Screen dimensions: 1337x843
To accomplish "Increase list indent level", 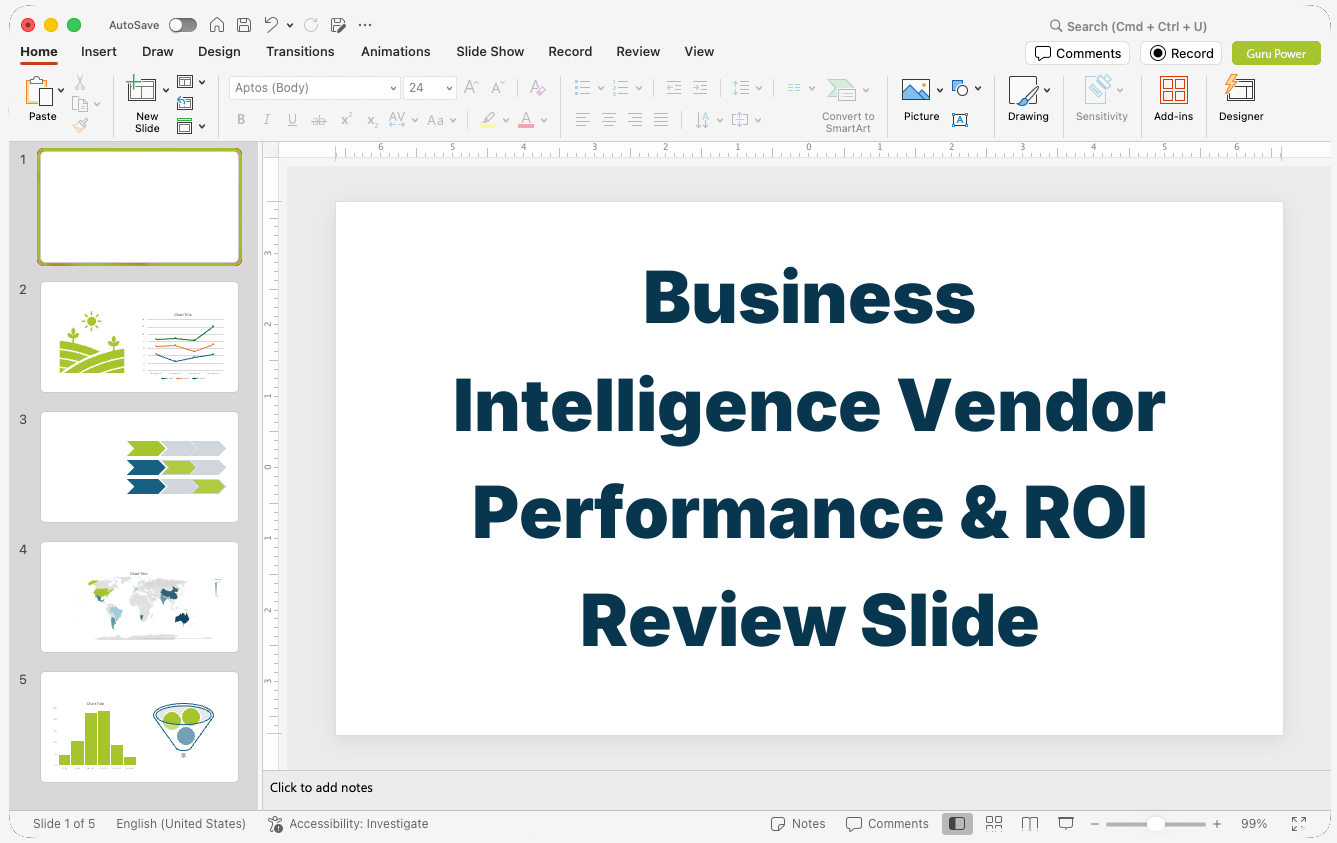I will click(700, 88).
